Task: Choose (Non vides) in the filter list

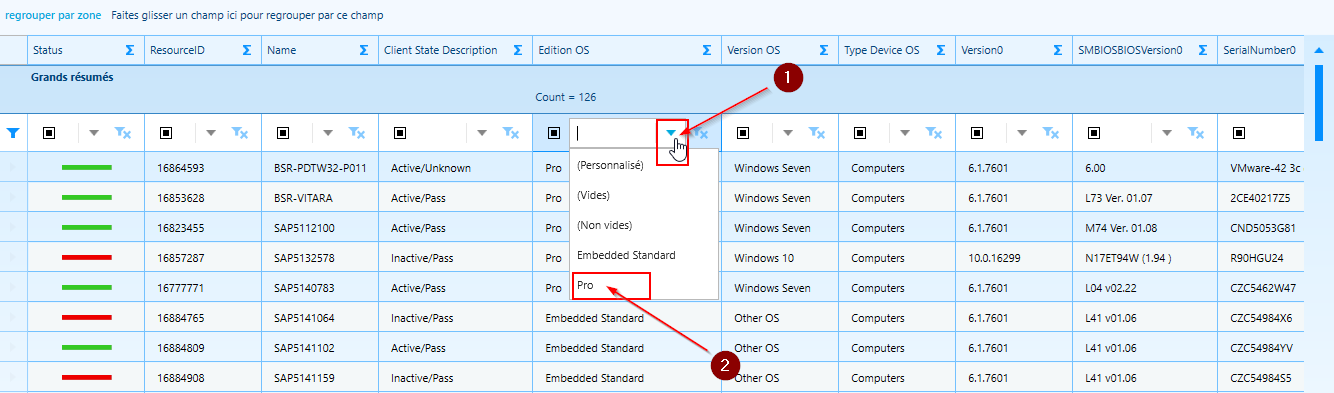Action: pyautogui.click(x=644, y=225)
